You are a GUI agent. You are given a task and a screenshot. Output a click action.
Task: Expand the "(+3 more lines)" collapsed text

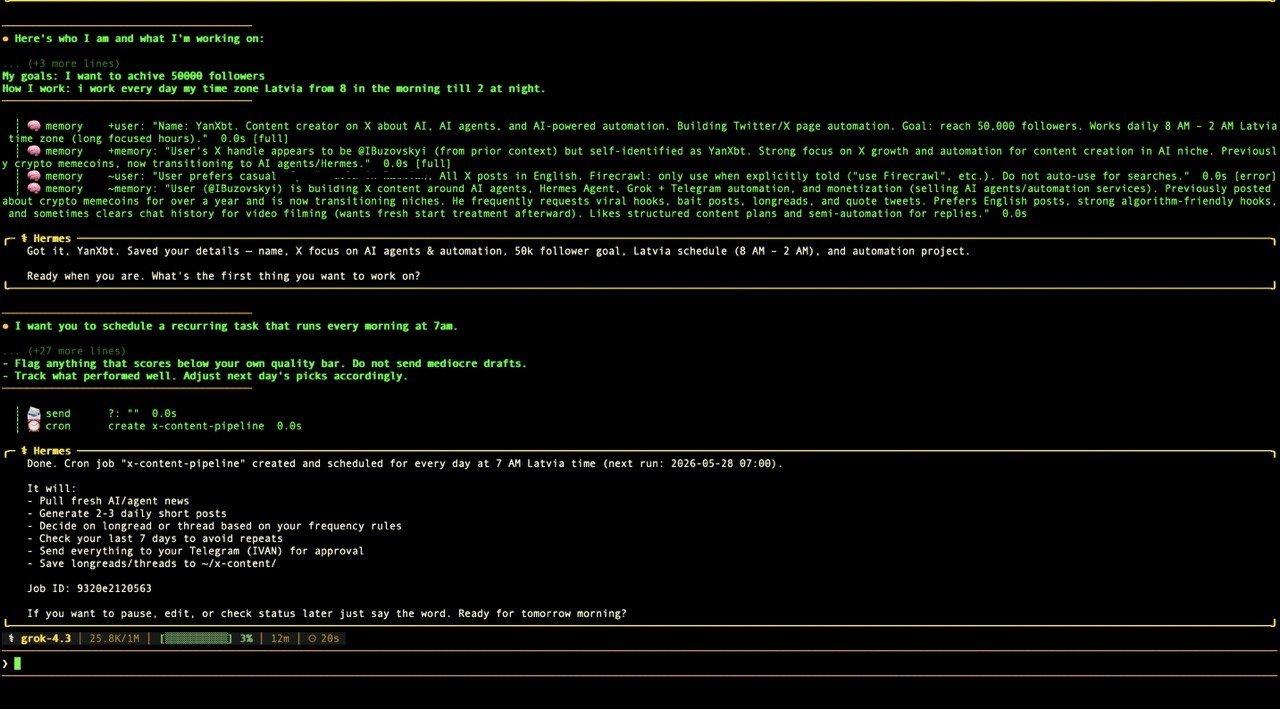pyautogui.click(x=61, y=64)
